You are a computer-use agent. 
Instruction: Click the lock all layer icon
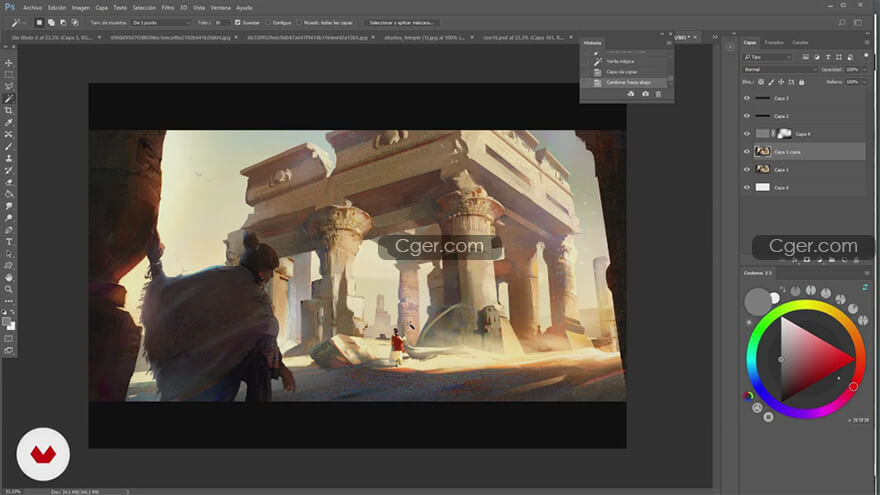click(x=801, y=82)
